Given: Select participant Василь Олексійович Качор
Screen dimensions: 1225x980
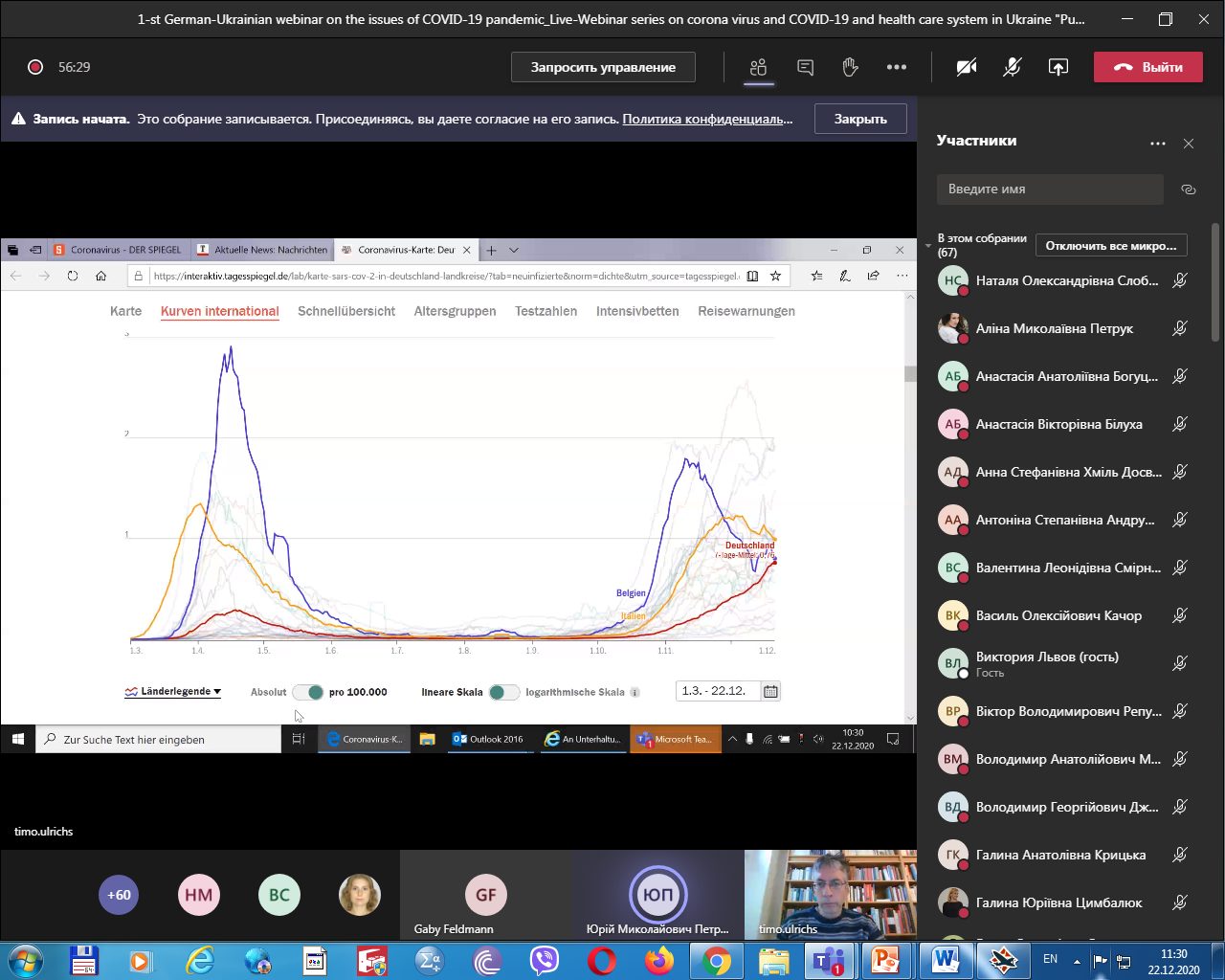Looking at the screenshot, I should click(1058, 615).
